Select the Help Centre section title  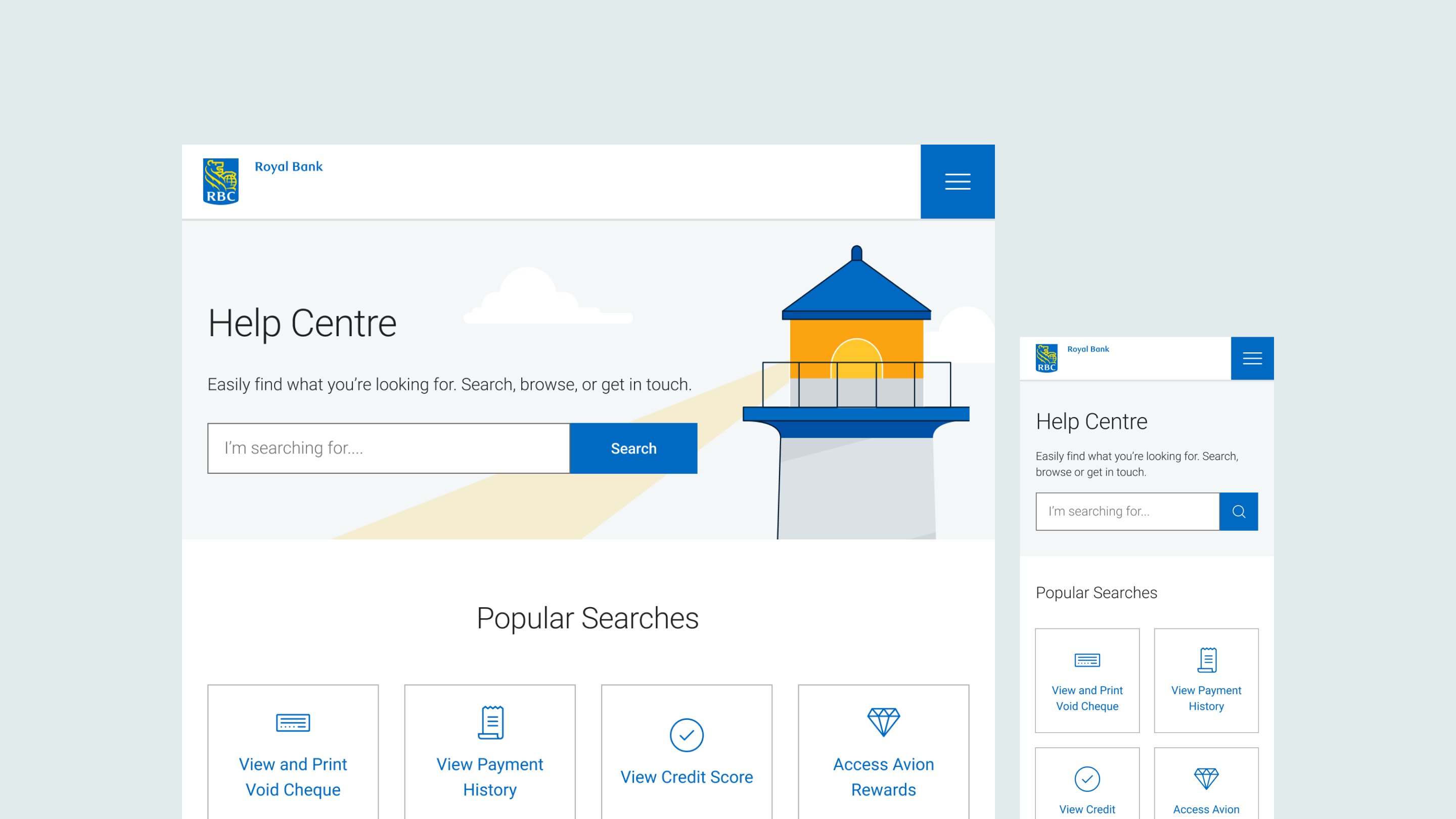click(x=302, y=322)
